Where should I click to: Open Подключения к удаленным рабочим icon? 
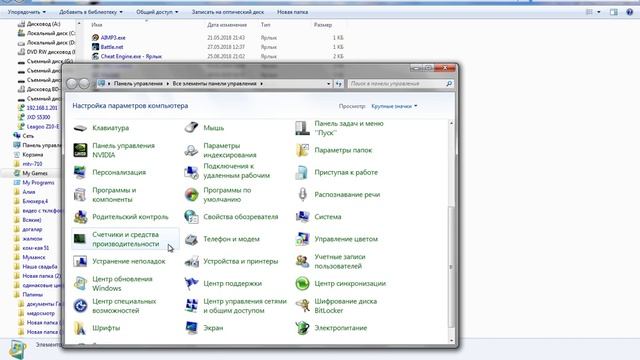coord(191,172)
